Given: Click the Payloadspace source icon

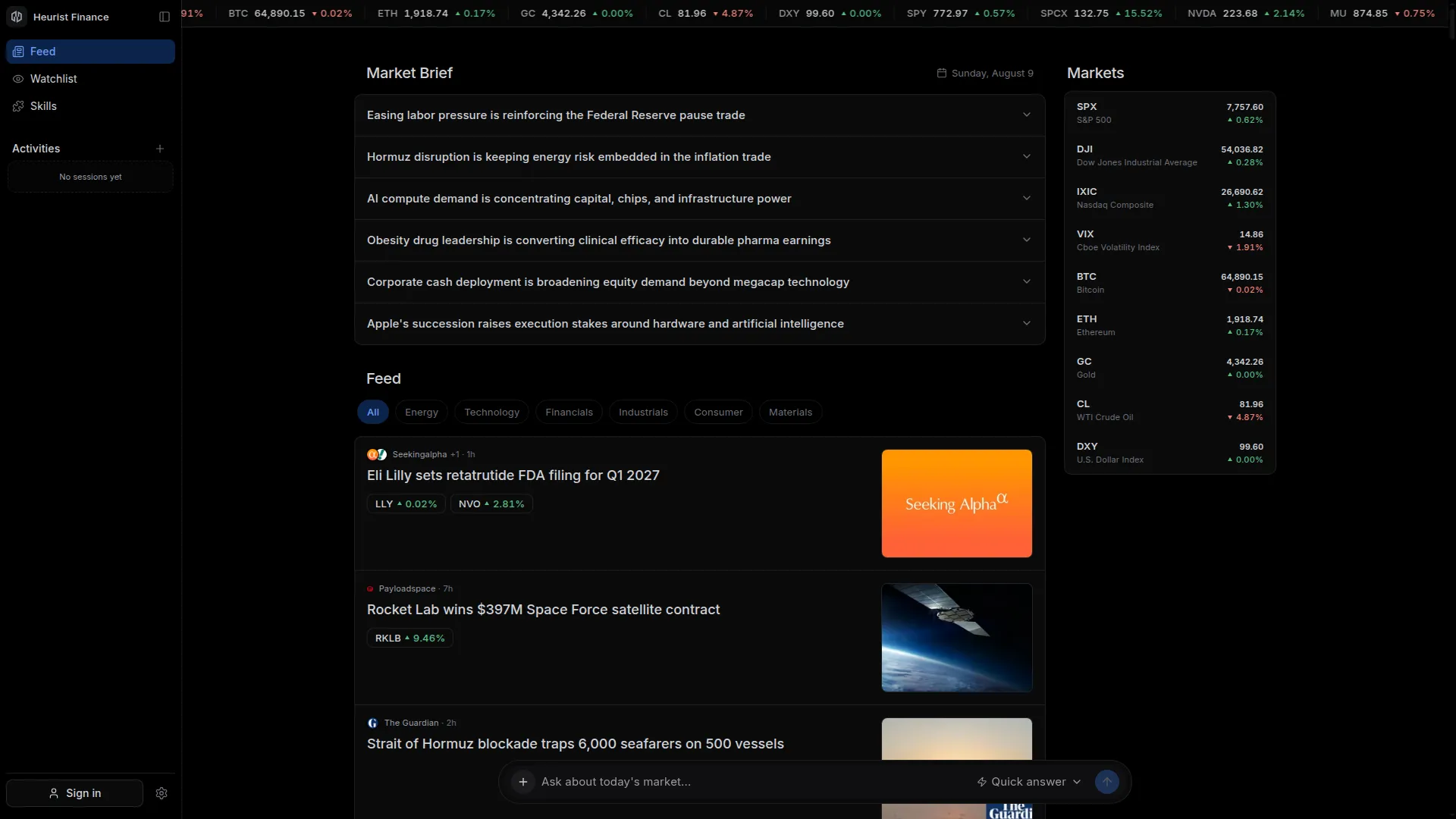Looking at the screenshot, I should 370,588.
